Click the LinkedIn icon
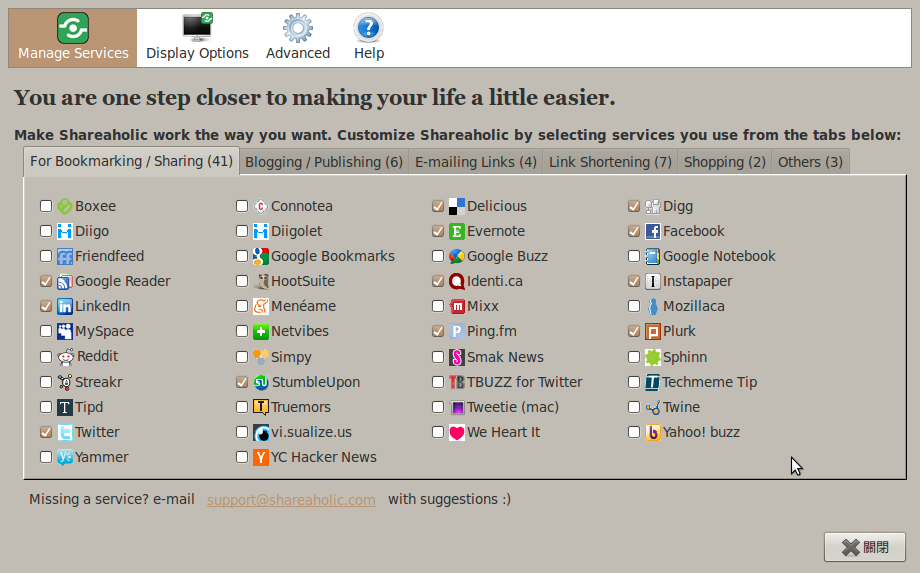The width and height of the screenshot is (920, 573). [65, 306]
